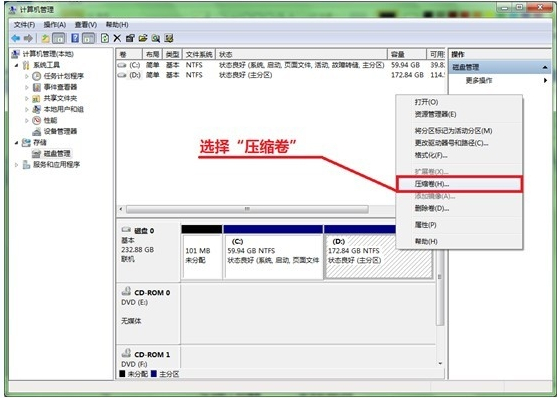Open the 操作(A) menu
Viewport: 557px width, 398px height.
point(55,25)
